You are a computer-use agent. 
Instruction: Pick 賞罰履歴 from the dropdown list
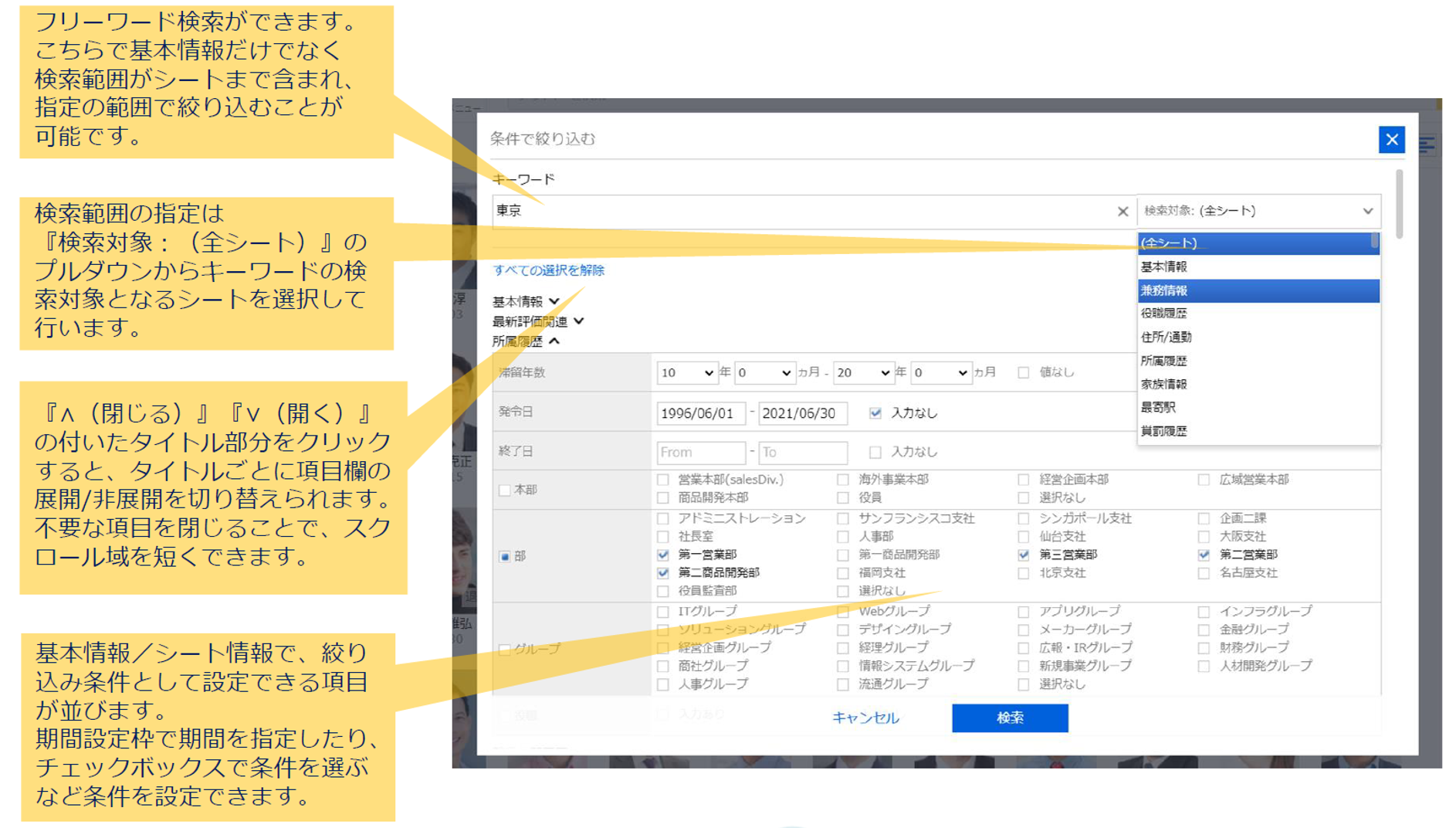[x=1258, y=431]
